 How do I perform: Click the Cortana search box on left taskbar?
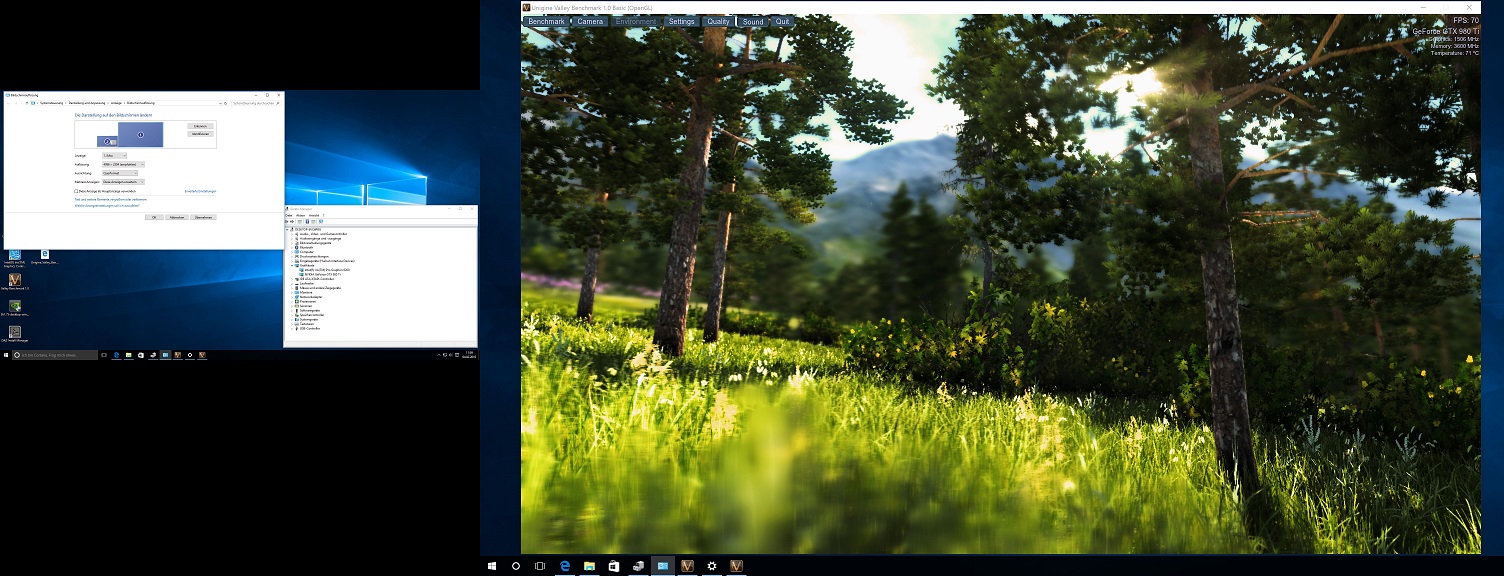tap(55, 355)
